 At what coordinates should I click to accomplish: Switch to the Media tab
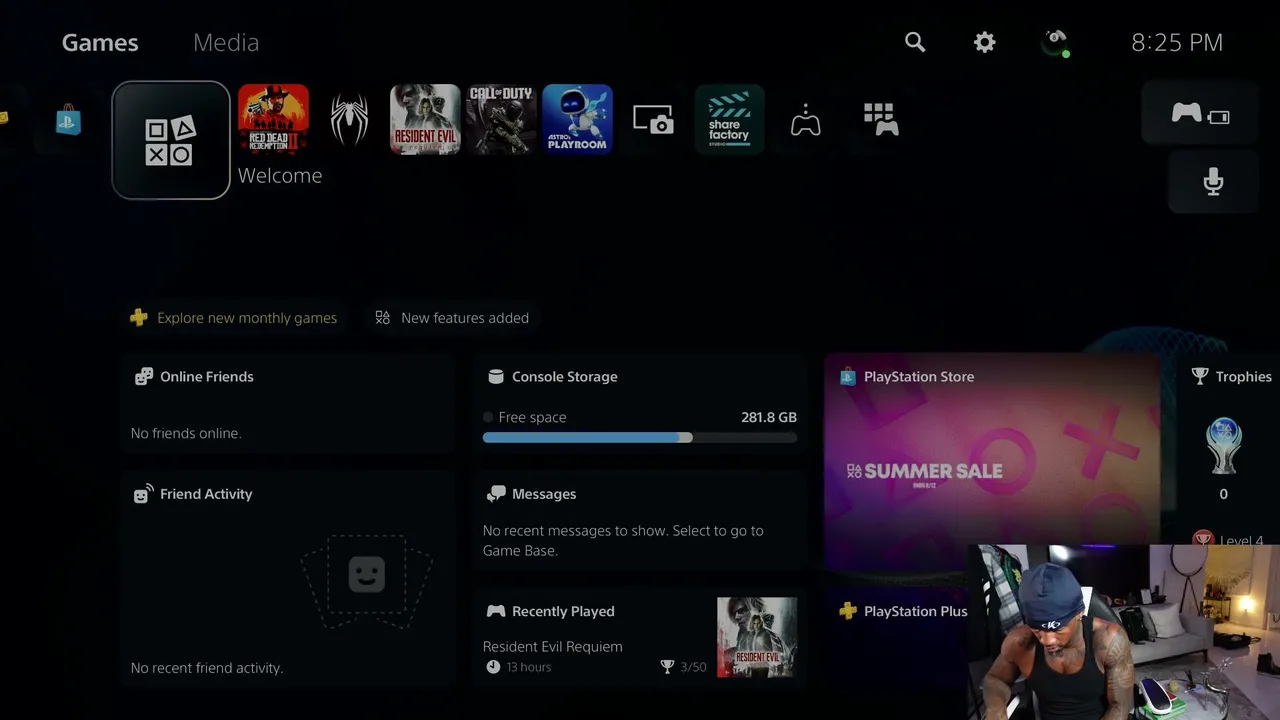pos(226,42)
